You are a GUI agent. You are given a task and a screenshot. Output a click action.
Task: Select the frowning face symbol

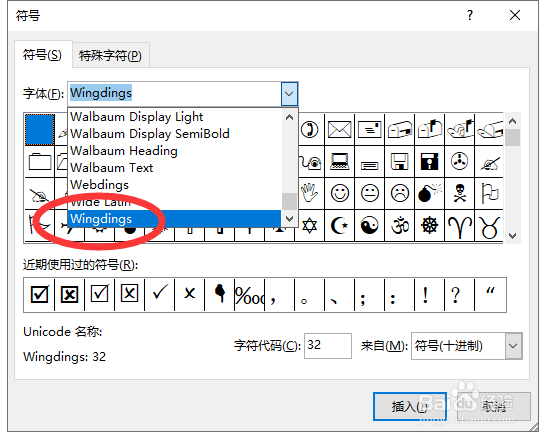pyautogui.click(x=399, y=193)
